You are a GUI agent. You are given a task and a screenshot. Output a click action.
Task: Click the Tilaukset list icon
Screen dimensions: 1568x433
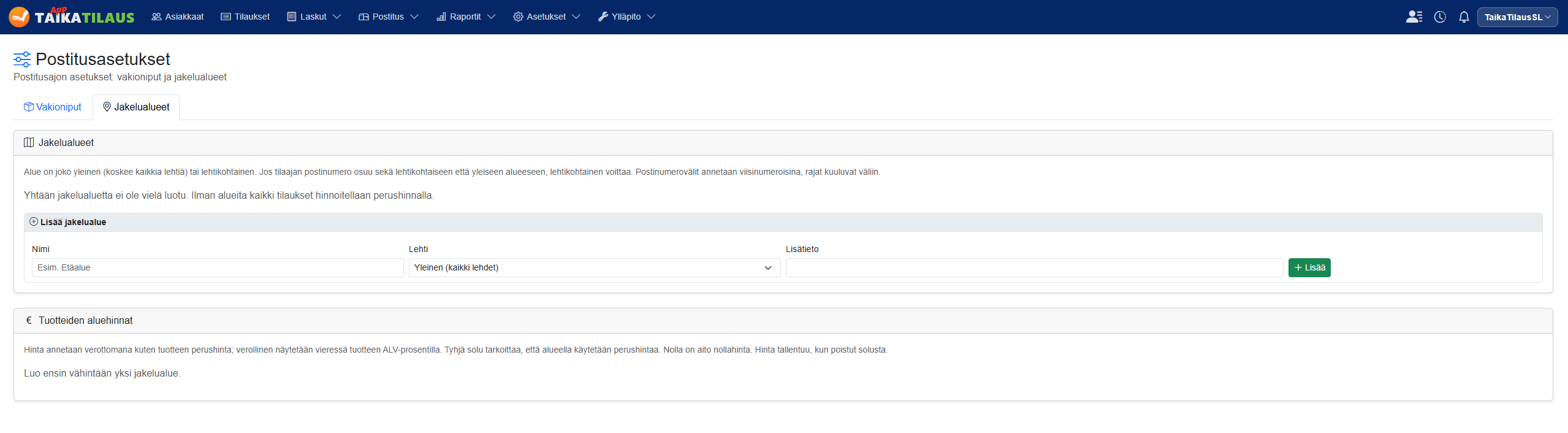point(226,17)
